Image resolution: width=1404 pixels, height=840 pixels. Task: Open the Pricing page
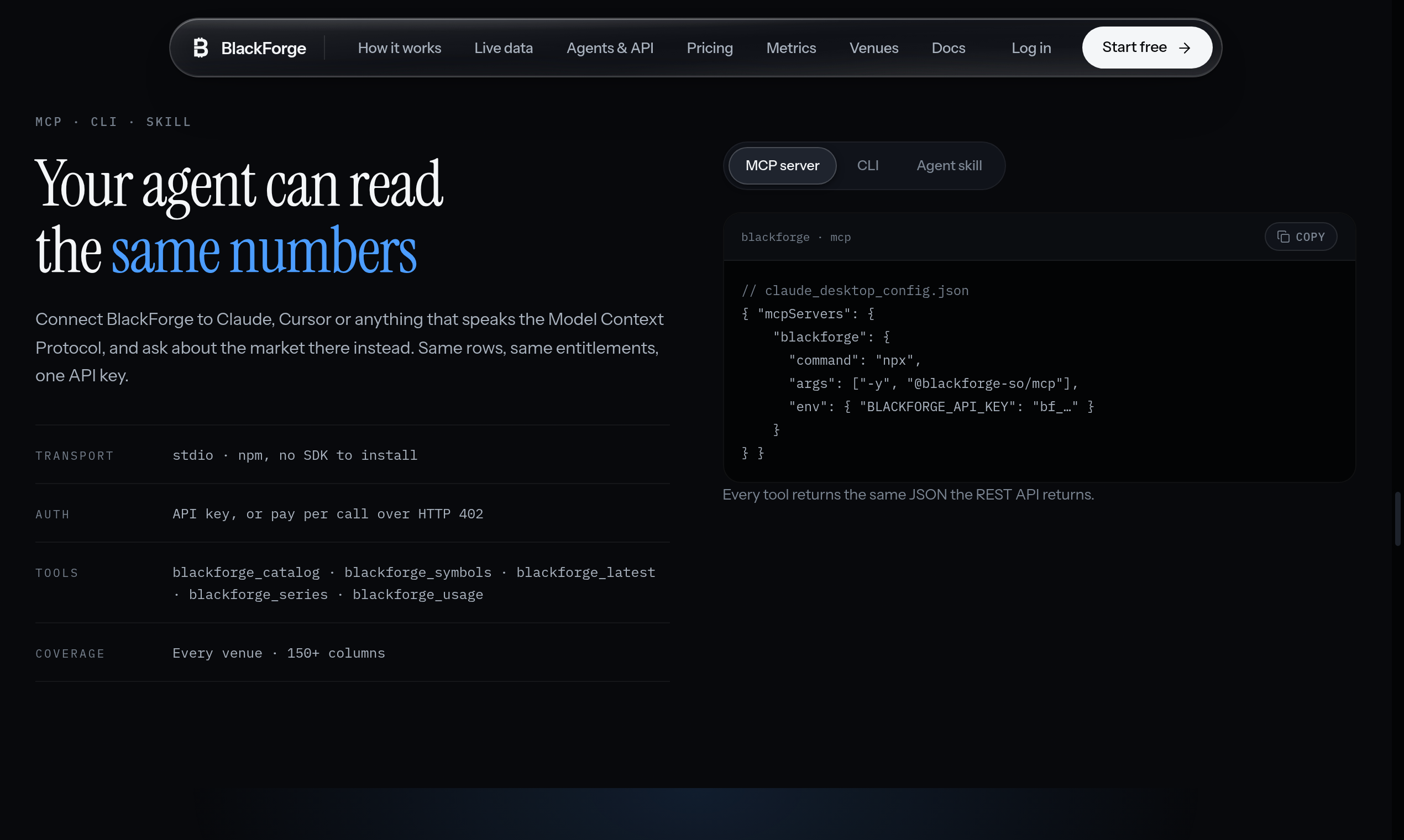pos(709,48)
